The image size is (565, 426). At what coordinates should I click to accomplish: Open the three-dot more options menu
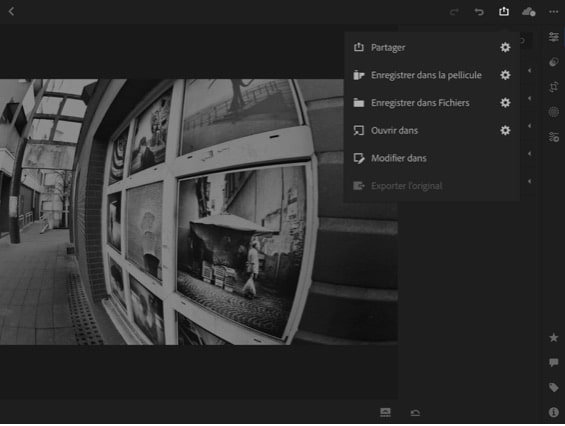[x=554, y=12]
